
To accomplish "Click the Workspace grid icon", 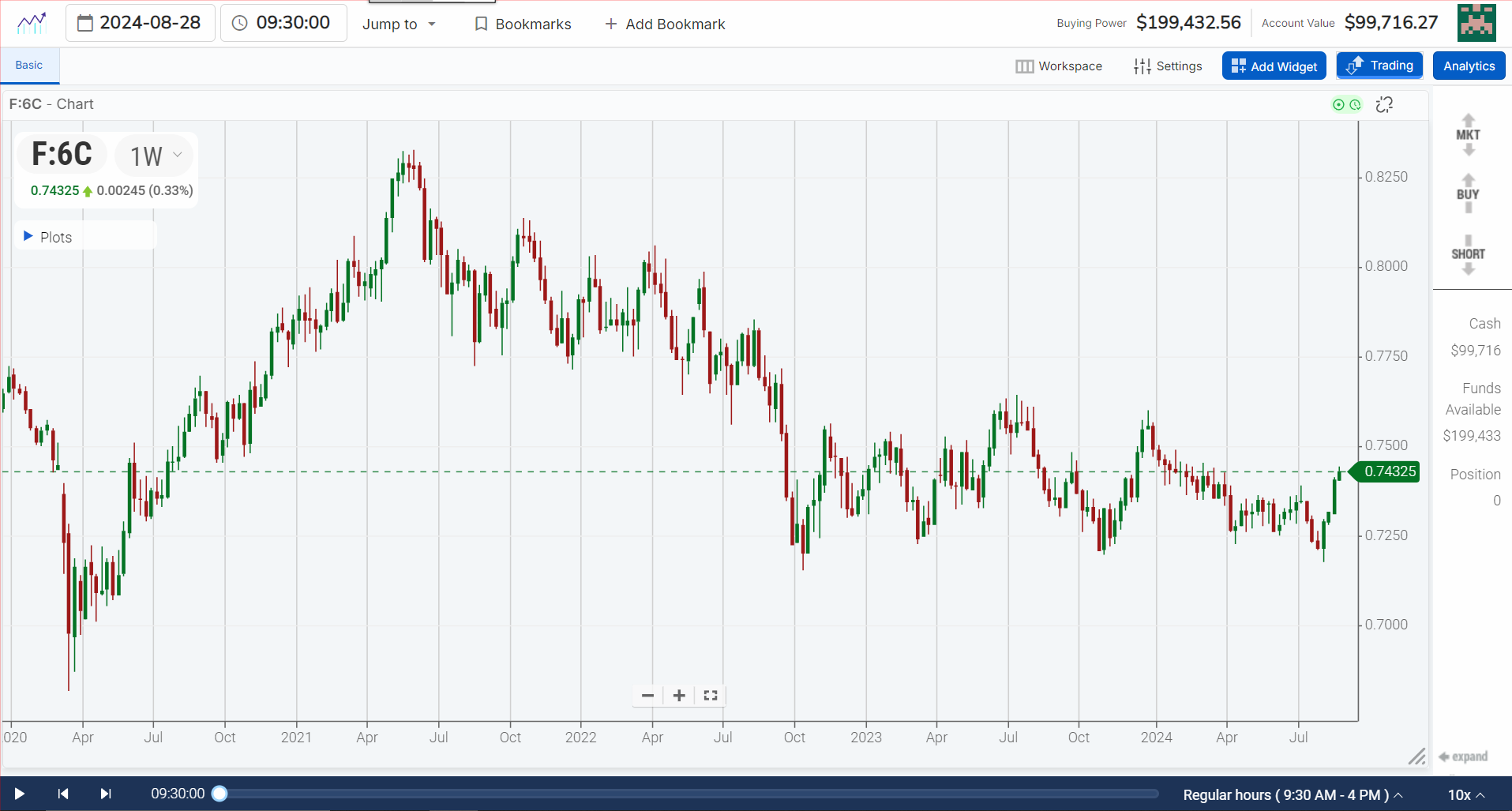I will coord(1024,66).
